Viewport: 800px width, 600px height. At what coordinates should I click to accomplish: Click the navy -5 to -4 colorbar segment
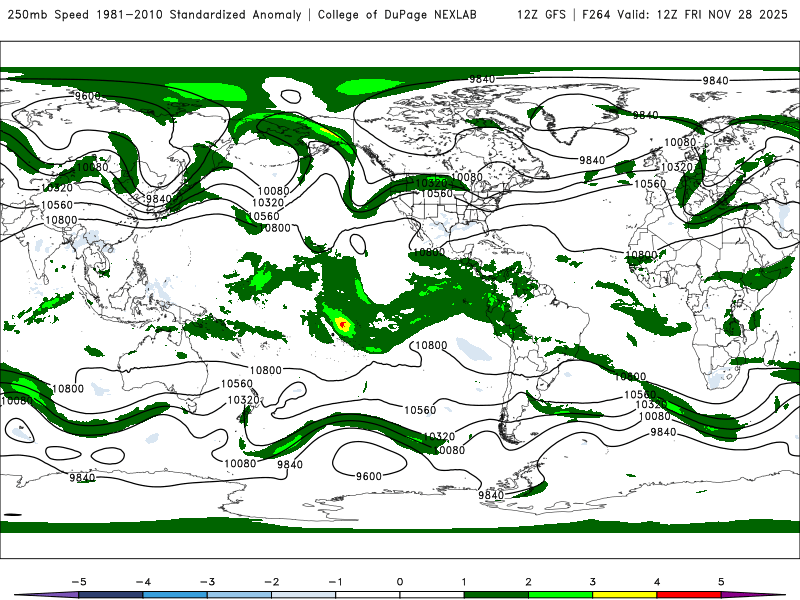pos(111,595)
